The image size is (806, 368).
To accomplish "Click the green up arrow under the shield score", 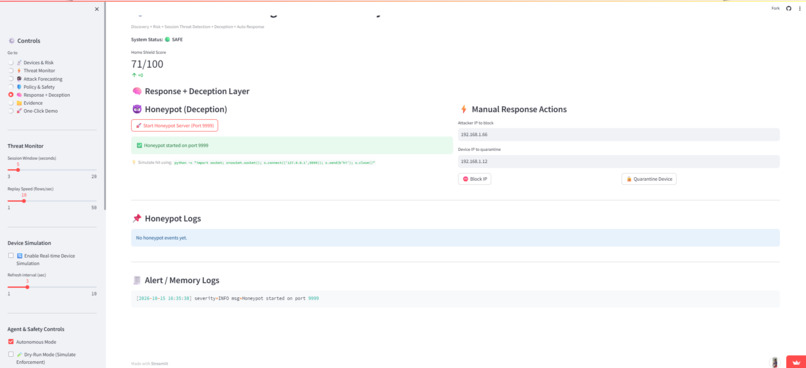I will 134,75.
